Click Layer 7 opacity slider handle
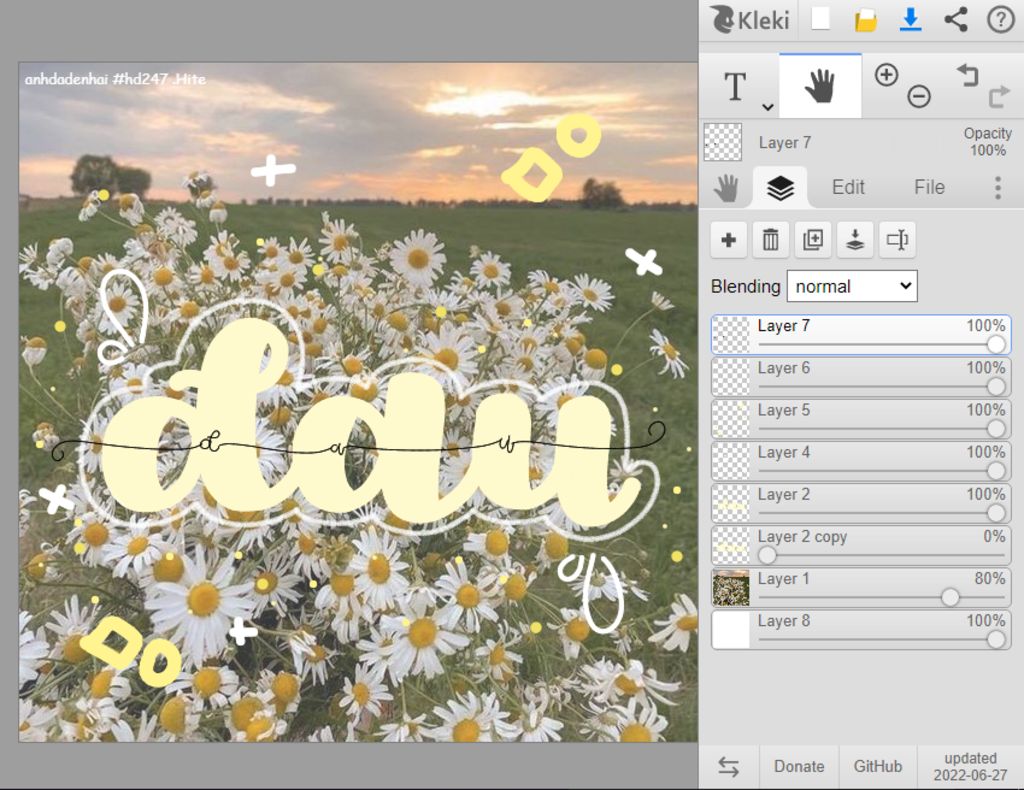This screenshot has height=790, width=1024. click(x=996, y=344)
